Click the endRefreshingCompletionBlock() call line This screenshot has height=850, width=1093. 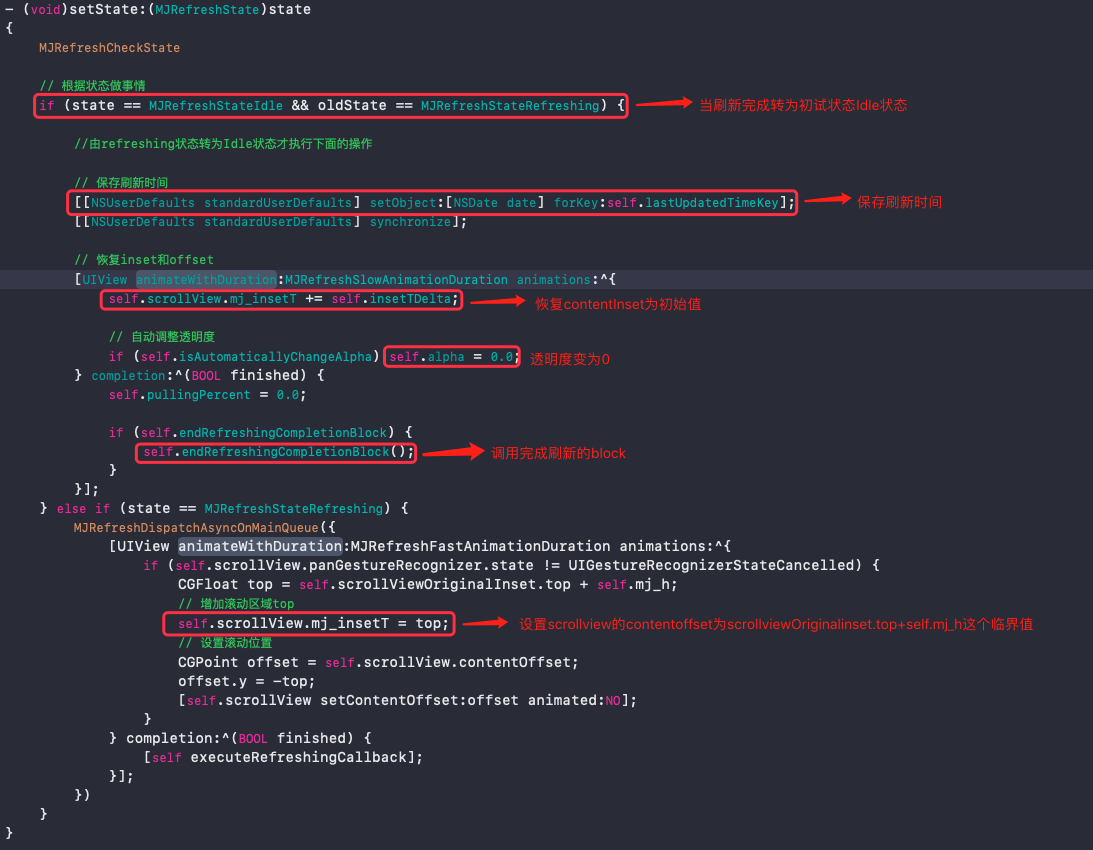278,452
